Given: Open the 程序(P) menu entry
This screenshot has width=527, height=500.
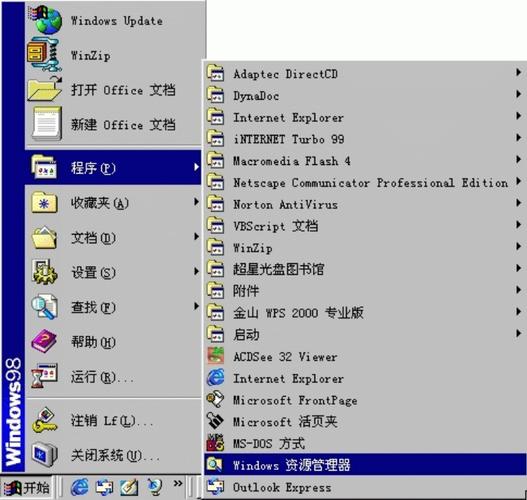Looking at the screenshot, I should [113, 167].
